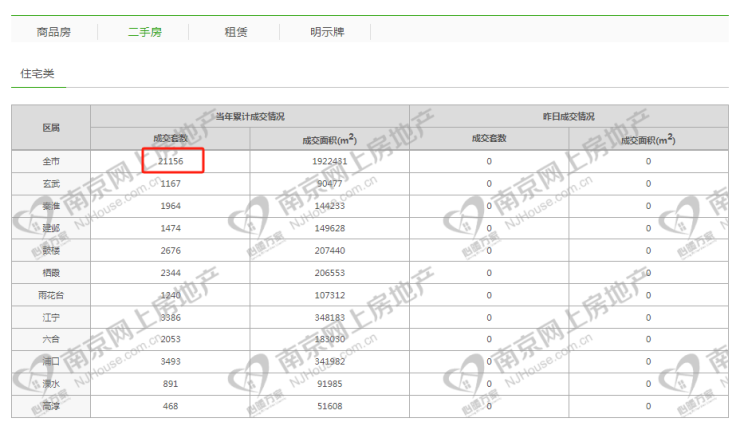The height and width of the screenshot is (430, 740).
Task: Click the value 1240 for 雨花台
Action: [170, 295]
